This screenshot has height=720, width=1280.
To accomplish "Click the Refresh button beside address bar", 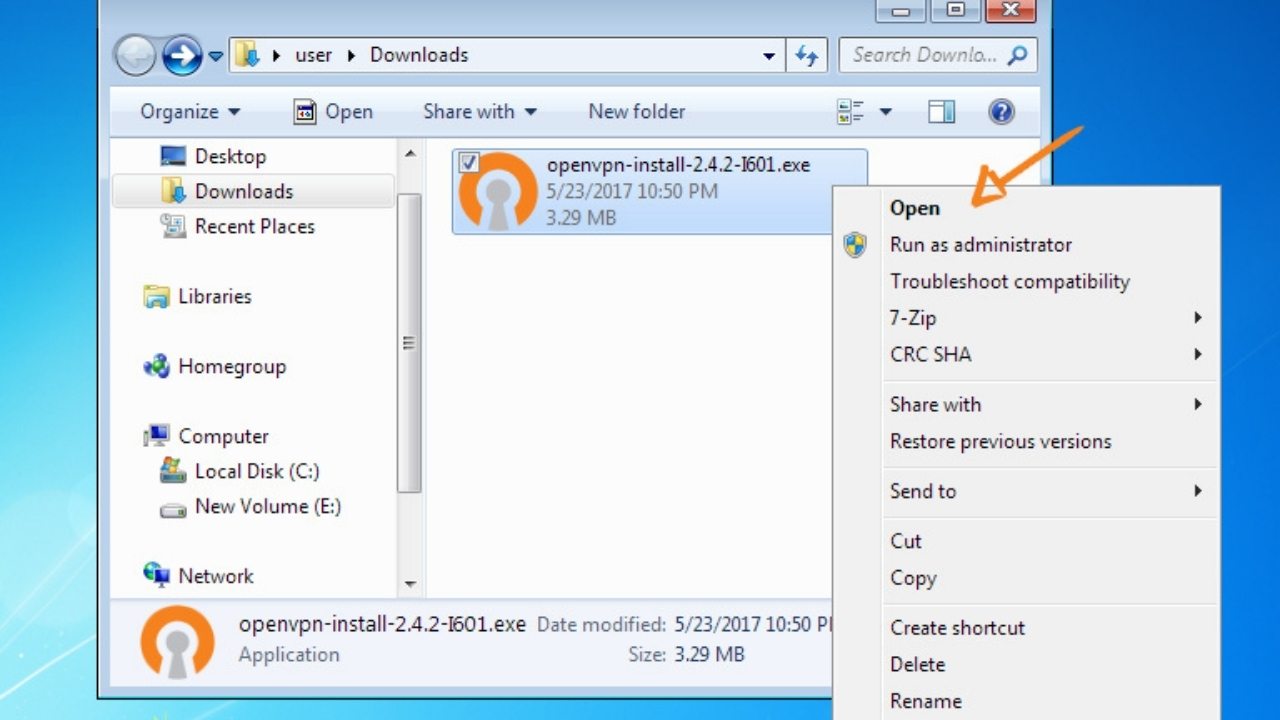I will pyautogui.click(x=807, y=56).
